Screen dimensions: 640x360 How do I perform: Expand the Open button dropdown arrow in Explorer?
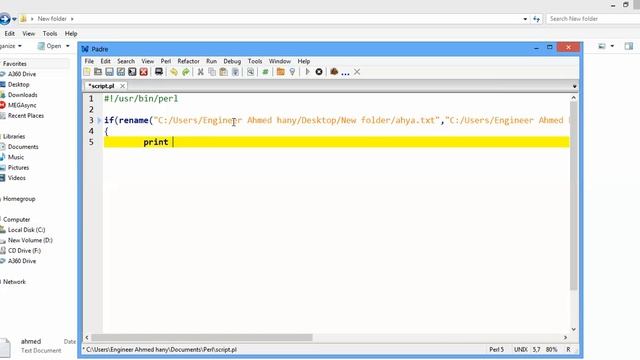pos(68,46)
